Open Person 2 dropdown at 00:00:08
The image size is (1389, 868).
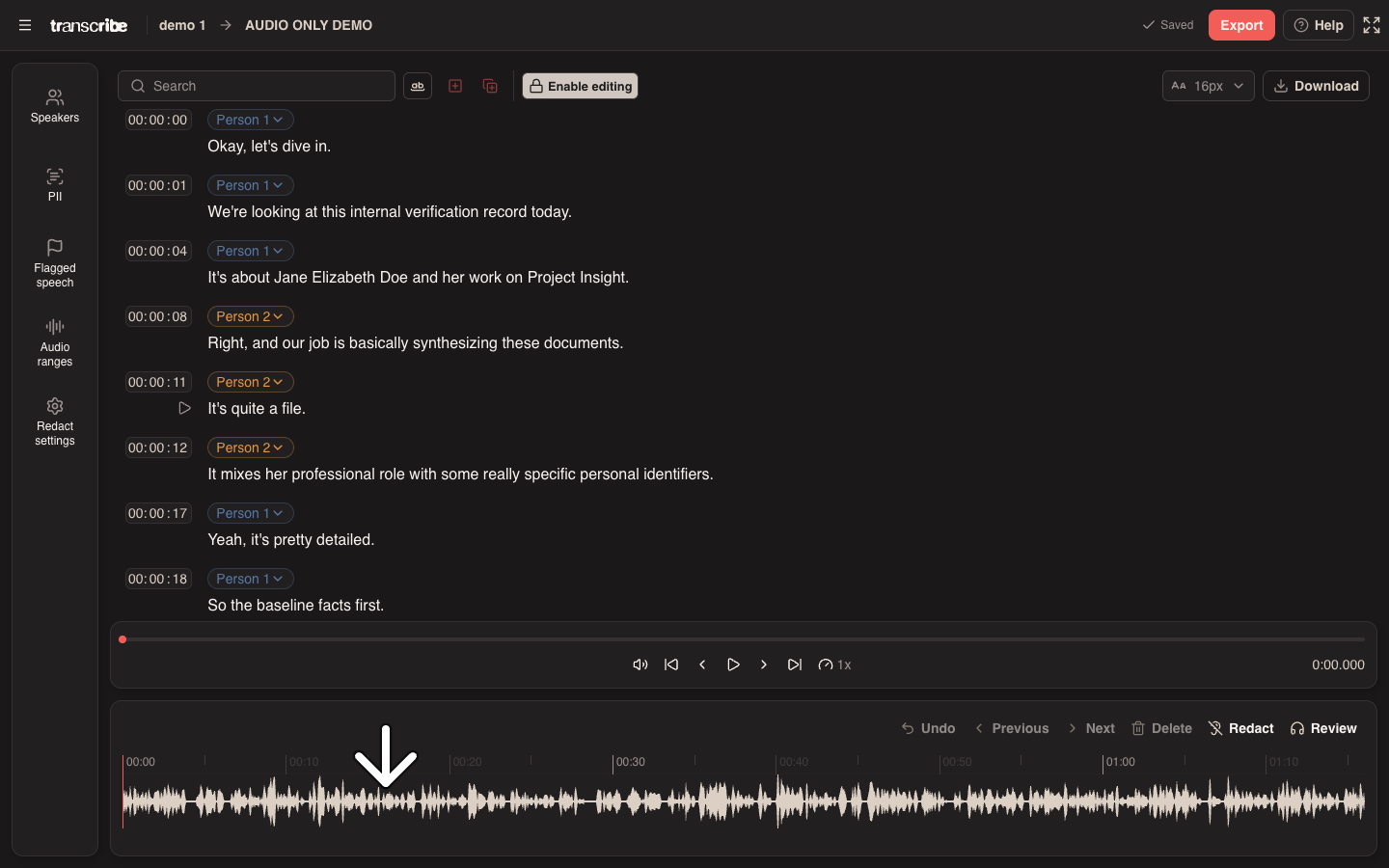tap(250, 316)
